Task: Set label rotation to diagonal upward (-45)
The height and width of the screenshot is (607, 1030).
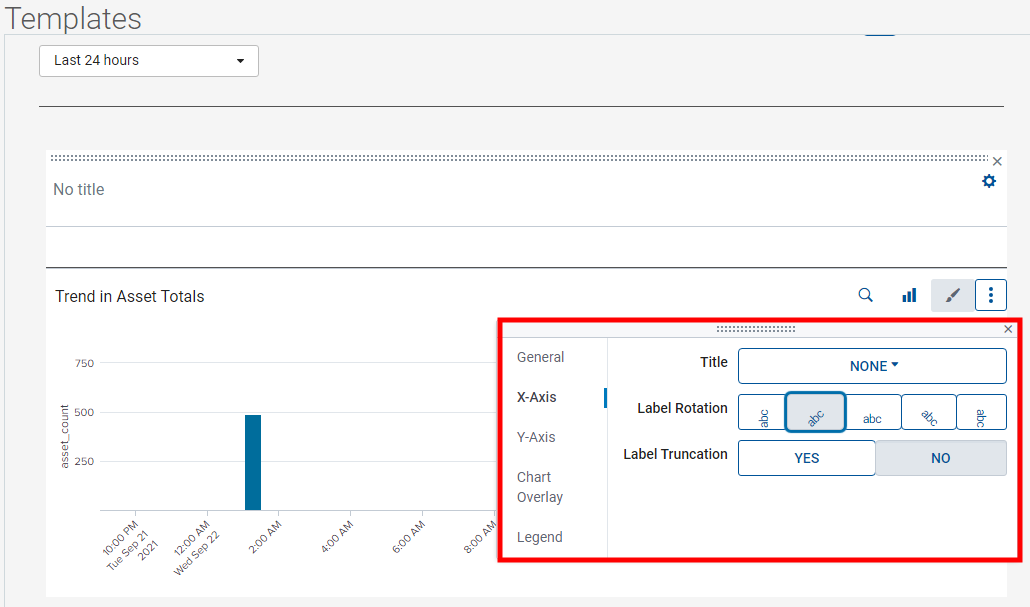Action: pos(815,412)
